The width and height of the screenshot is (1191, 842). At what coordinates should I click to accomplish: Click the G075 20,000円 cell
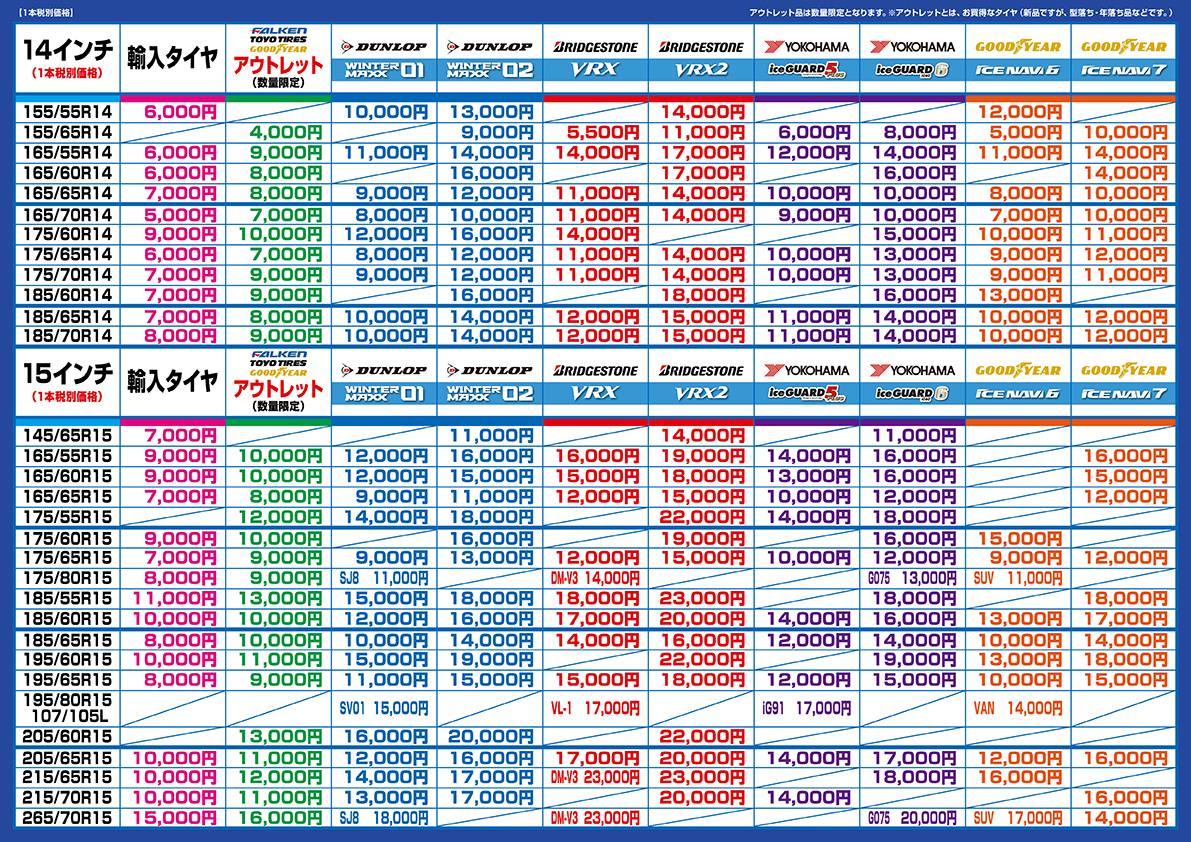(912, 818)
